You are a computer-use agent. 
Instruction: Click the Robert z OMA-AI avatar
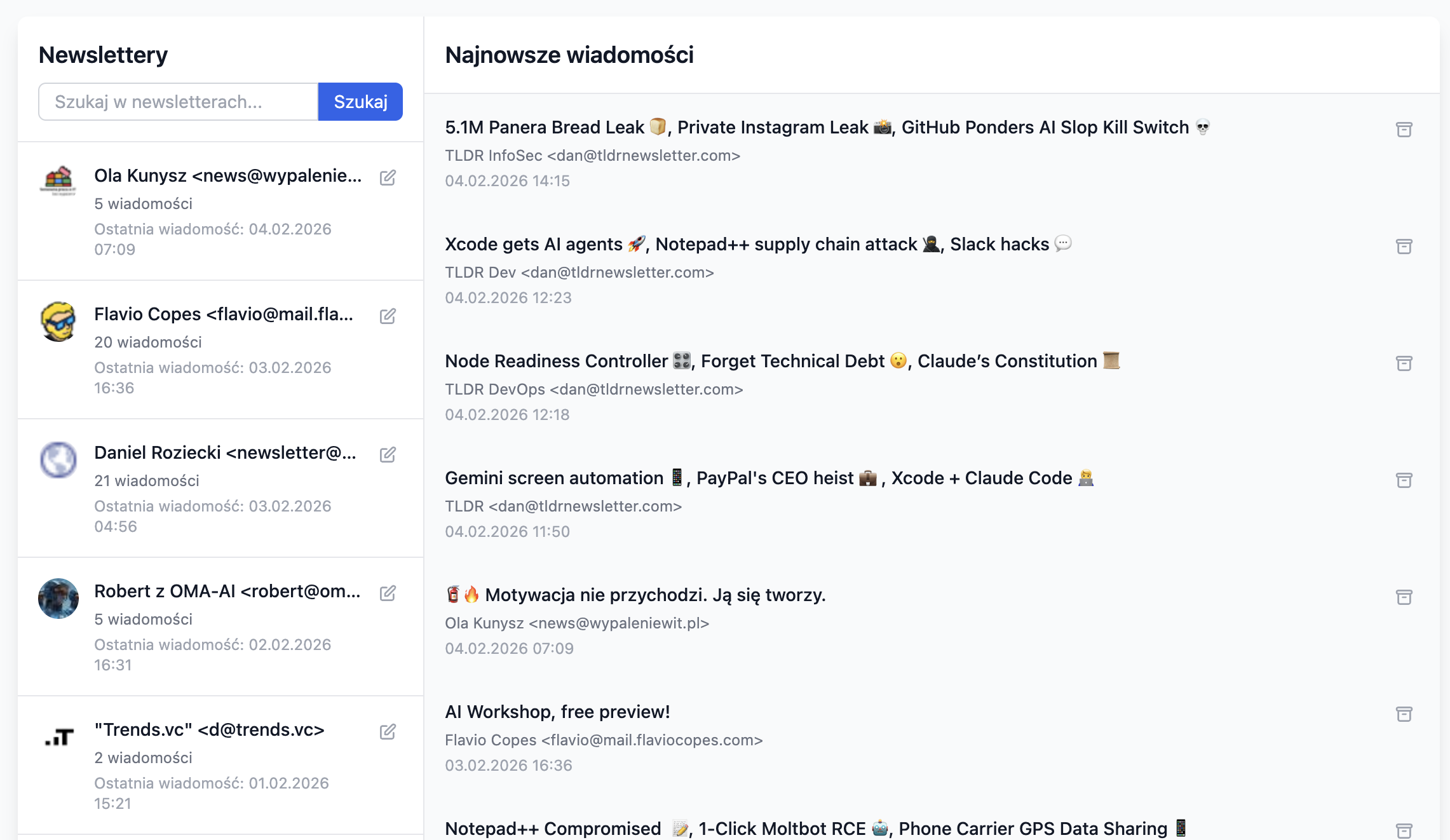[58, 599]
